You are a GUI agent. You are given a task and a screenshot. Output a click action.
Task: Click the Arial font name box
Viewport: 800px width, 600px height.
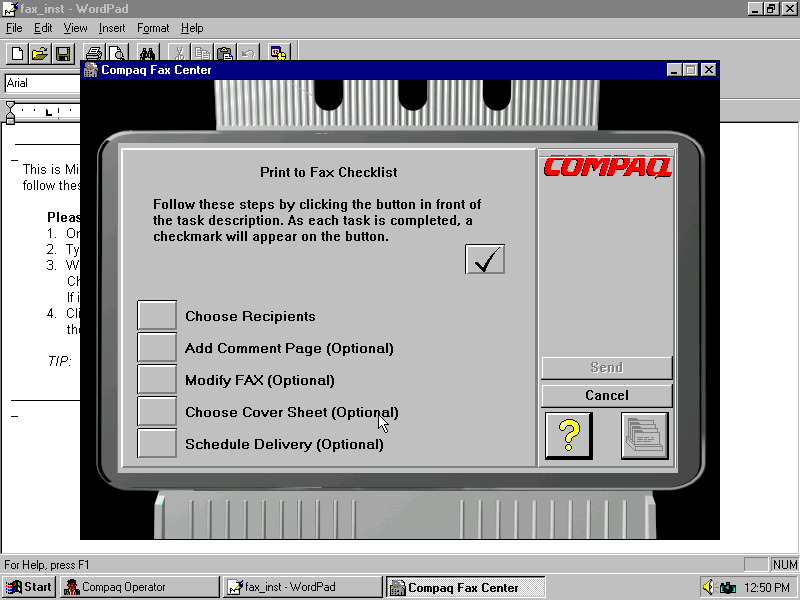43,83
